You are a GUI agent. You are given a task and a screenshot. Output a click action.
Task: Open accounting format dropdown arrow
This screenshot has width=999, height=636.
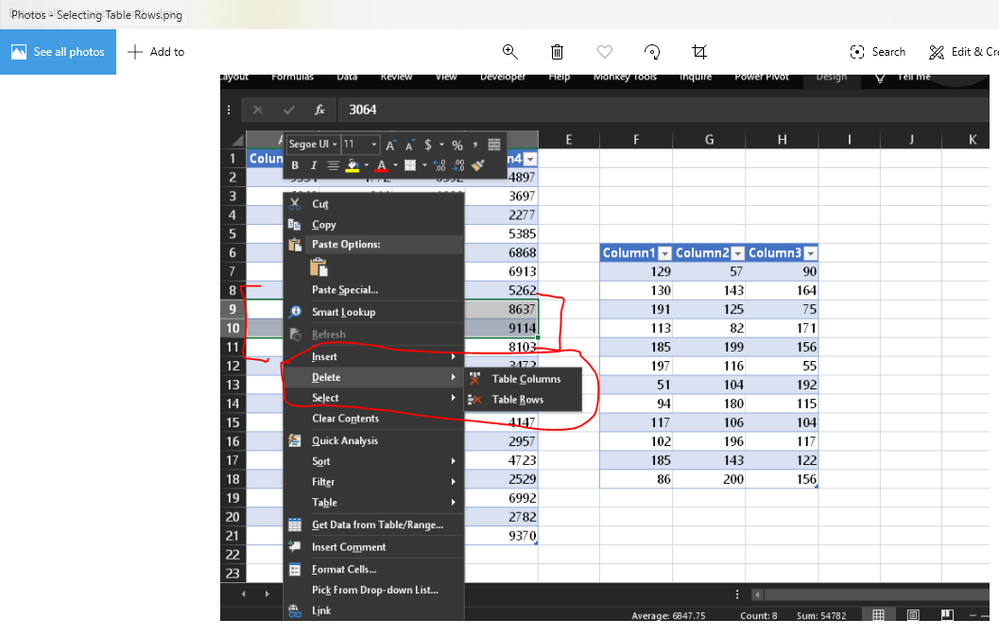tap(442, 145)
